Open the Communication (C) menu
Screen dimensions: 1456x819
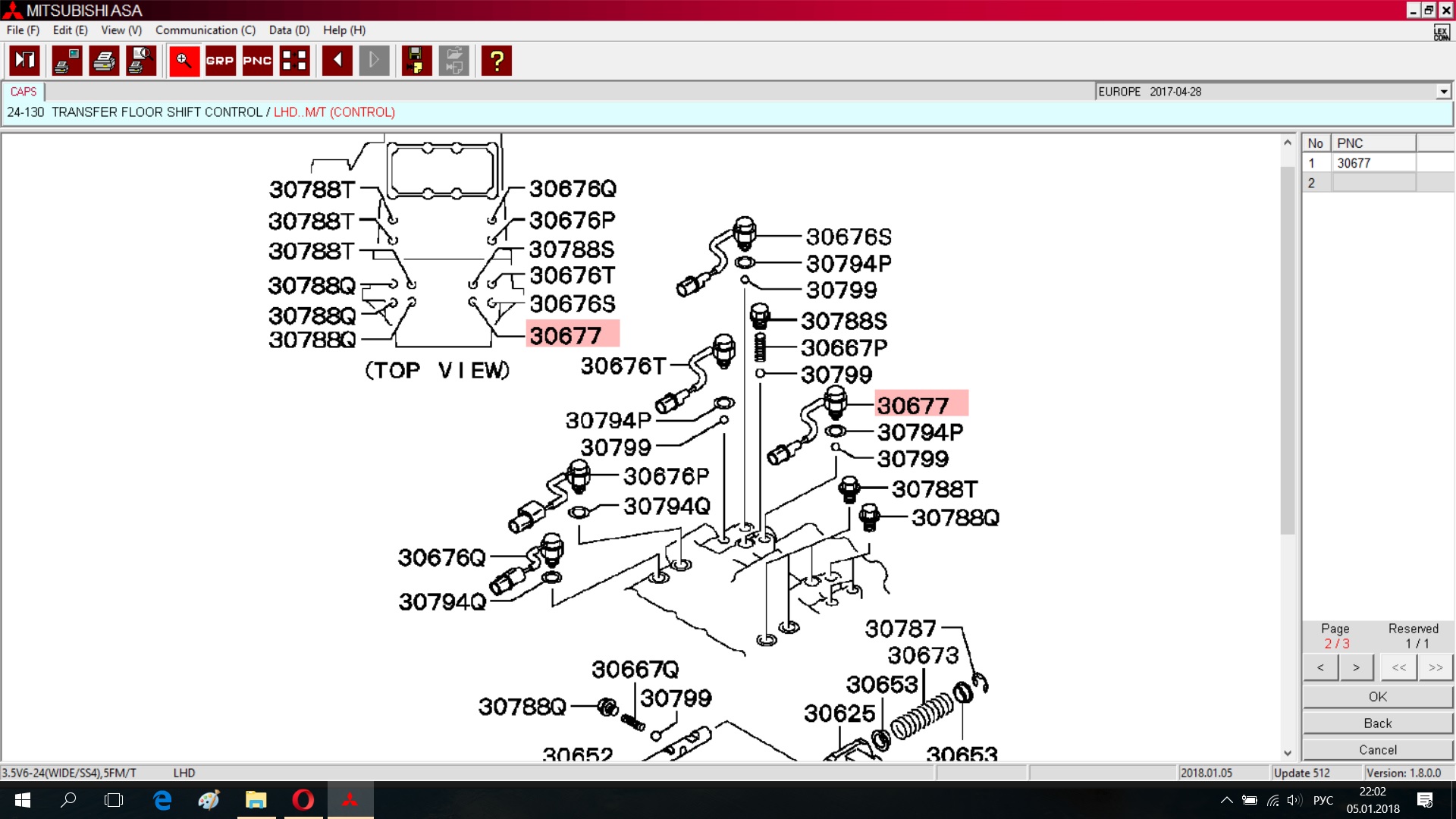[206, 30]
